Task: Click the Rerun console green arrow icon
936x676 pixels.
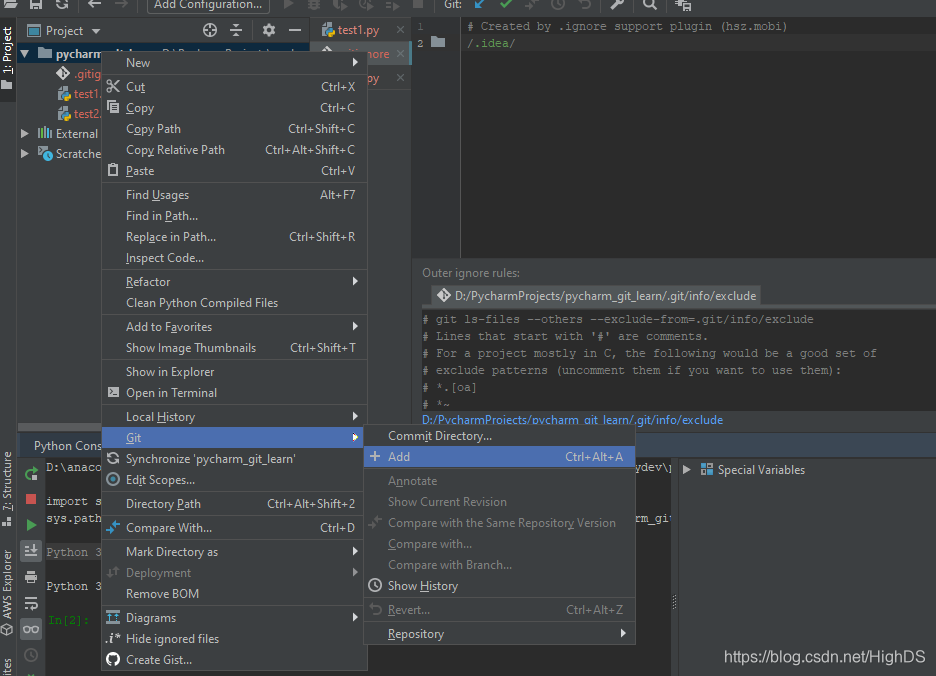Action: click(31, 474)
